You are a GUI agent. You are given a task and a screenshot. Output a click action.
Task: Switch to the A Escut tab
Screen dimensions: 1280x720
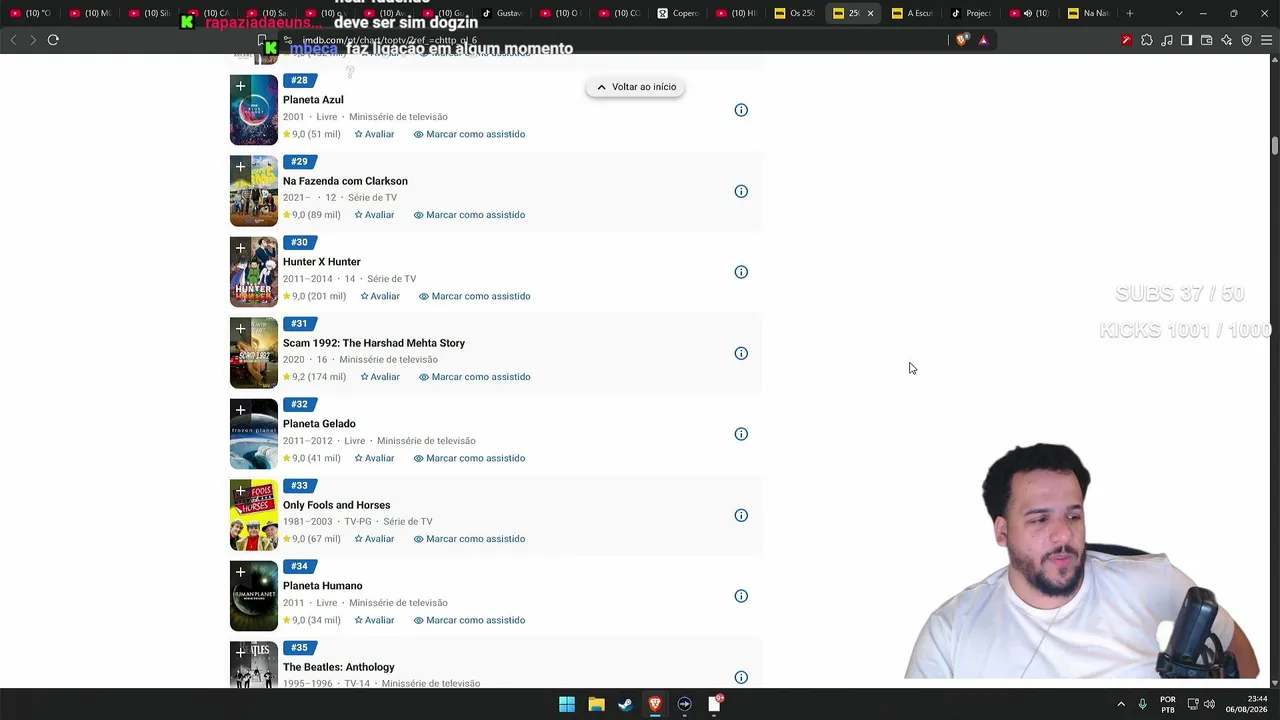[x=913, y=13]
